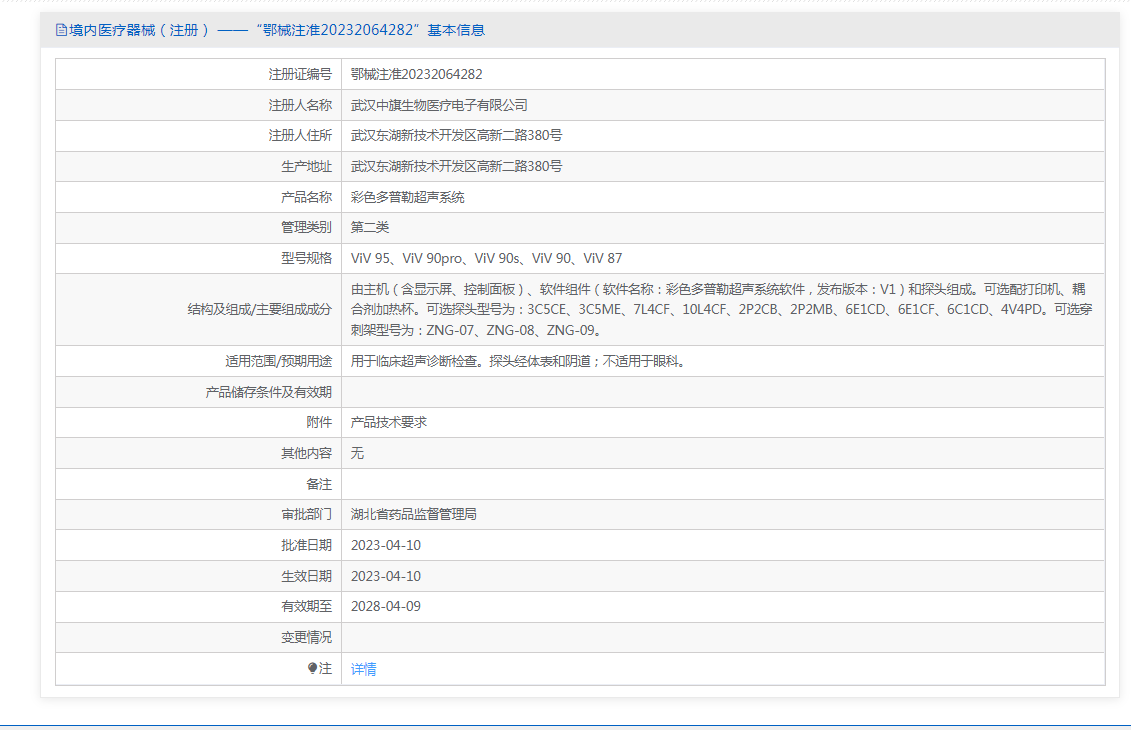Click the 生产地址 address value
Screen dimensions: 1131x730
pyautogui.click(x=456, y=167)
